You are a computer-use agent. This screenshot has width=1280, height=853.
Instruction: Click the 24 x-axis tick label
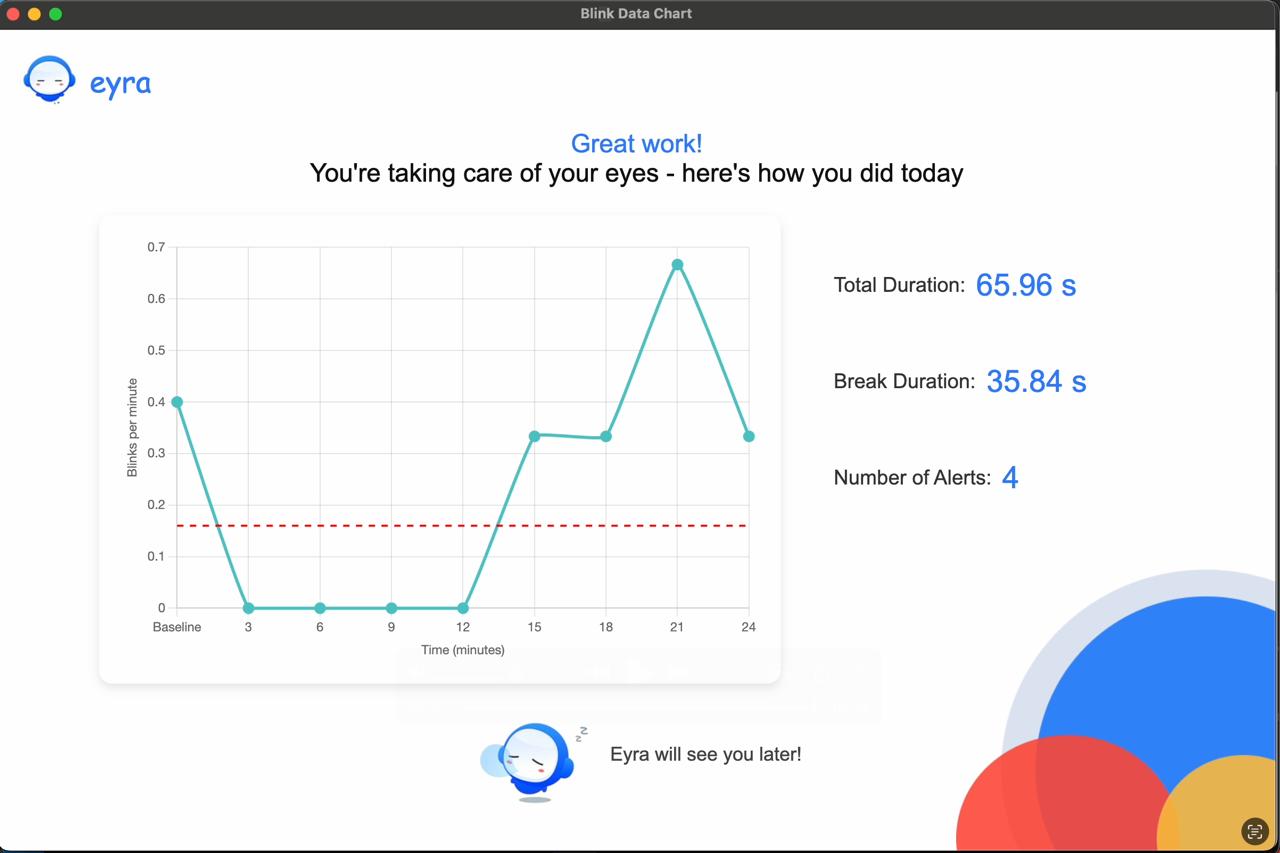(x=749, y=627)
